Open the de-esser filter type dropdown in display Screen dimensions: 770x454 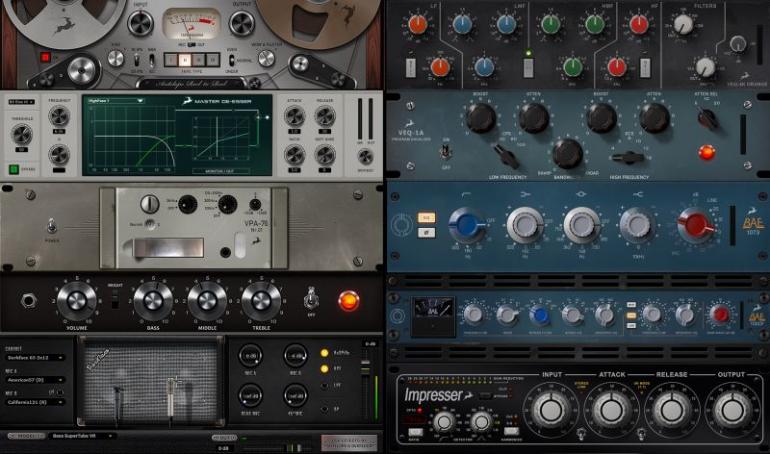point(115,101)
